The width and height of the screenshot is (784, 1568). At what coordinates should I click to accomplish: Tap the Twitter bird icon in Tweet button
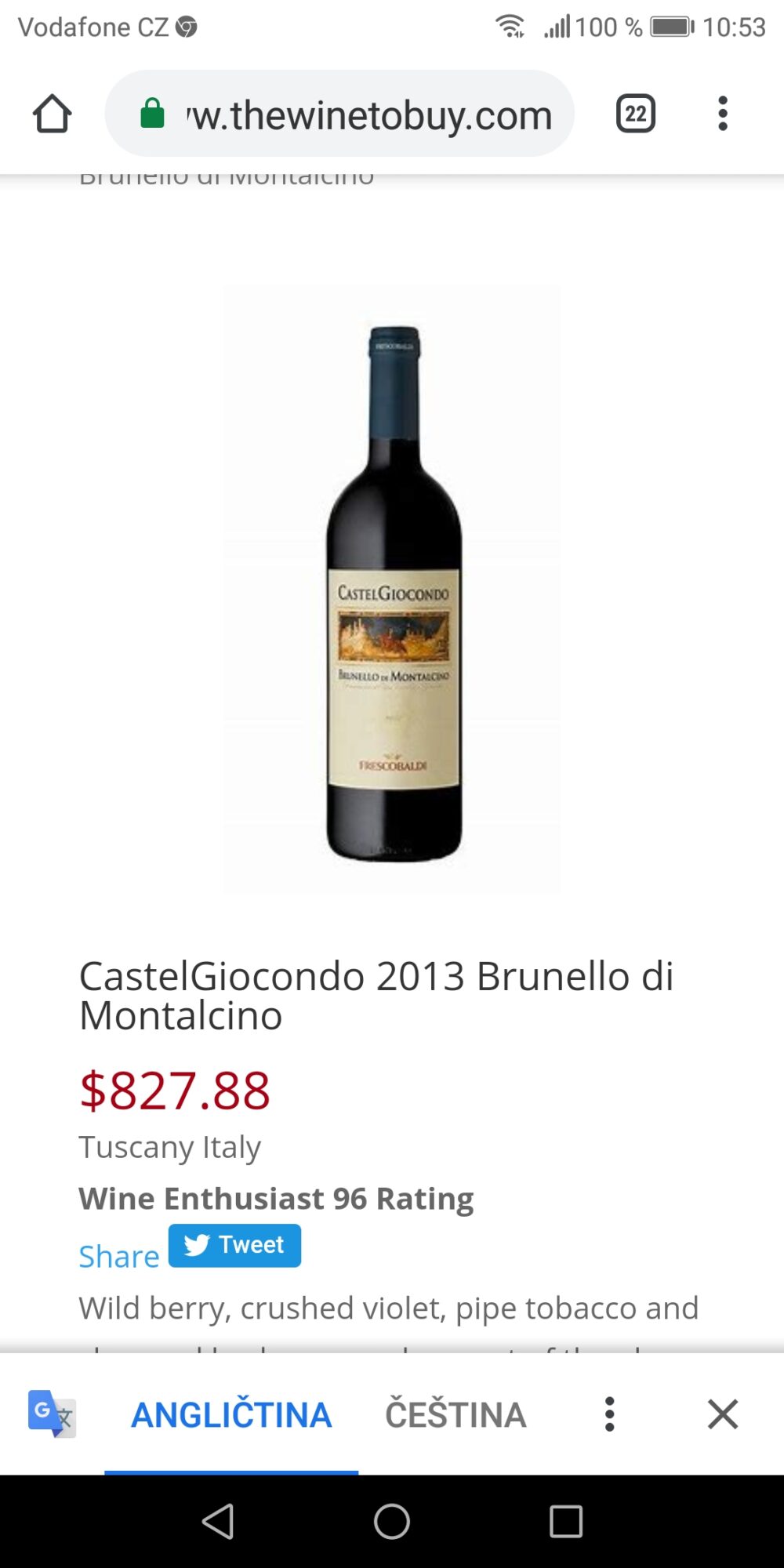197,1245
